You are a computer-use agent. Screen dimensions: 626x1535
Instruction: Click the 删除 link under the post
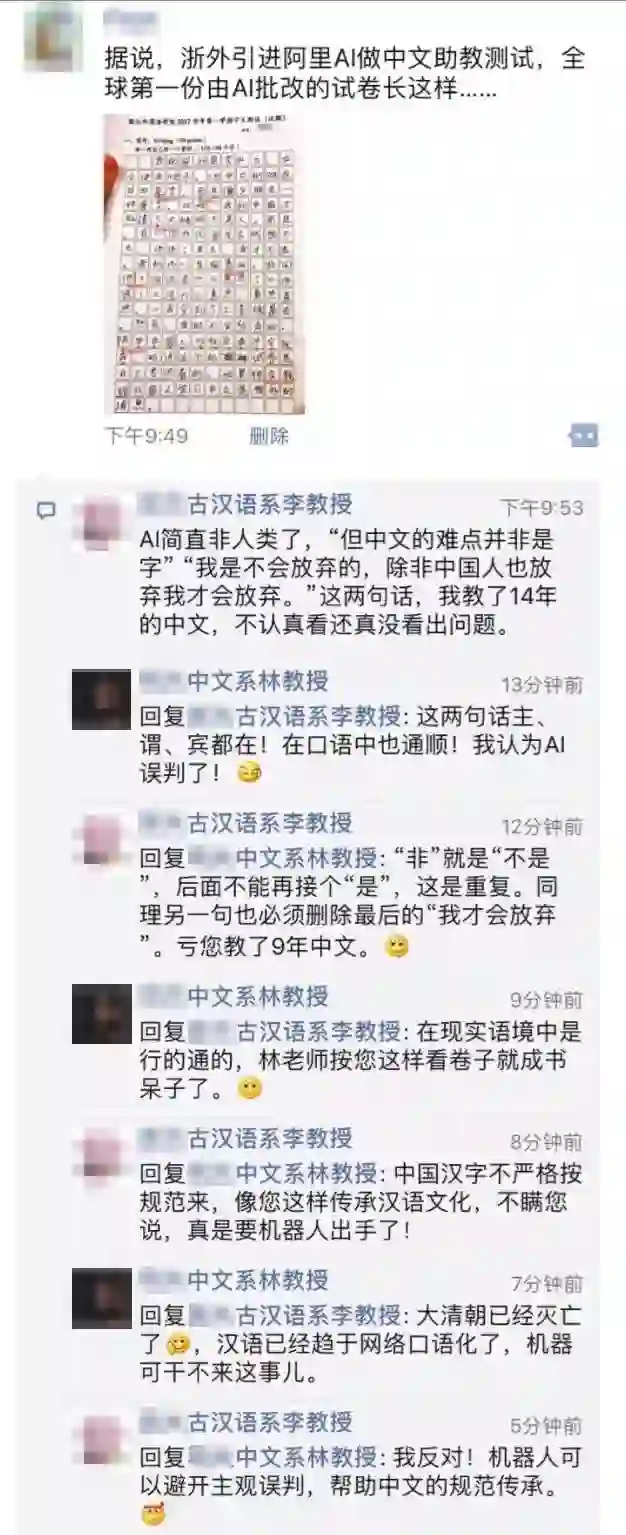pyautogui.click(x=268, y=436)
